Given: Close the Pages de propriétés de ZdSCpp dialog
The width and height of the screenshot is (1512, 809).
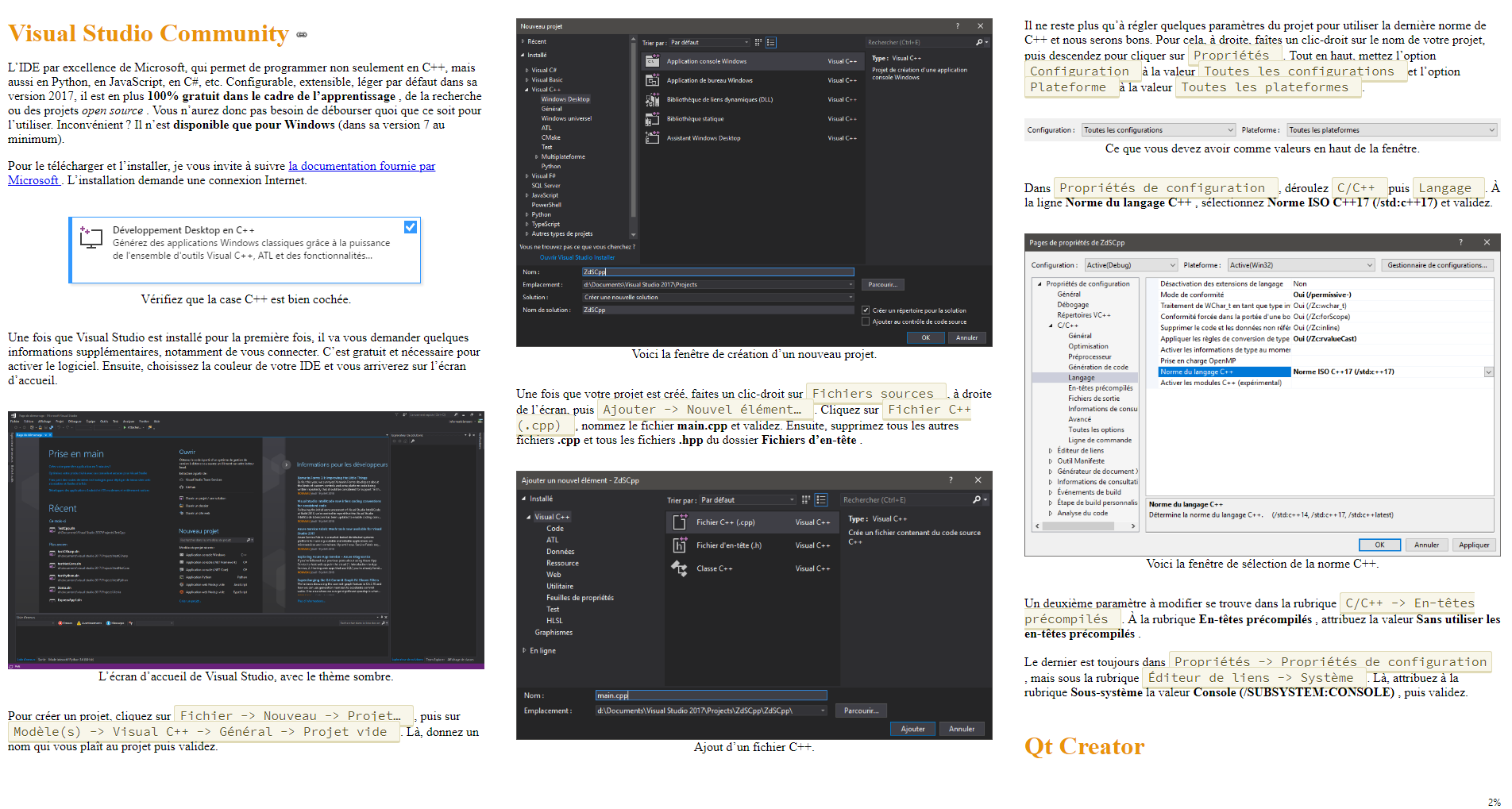Looking at the screenshot, I should coord(1487,242).
